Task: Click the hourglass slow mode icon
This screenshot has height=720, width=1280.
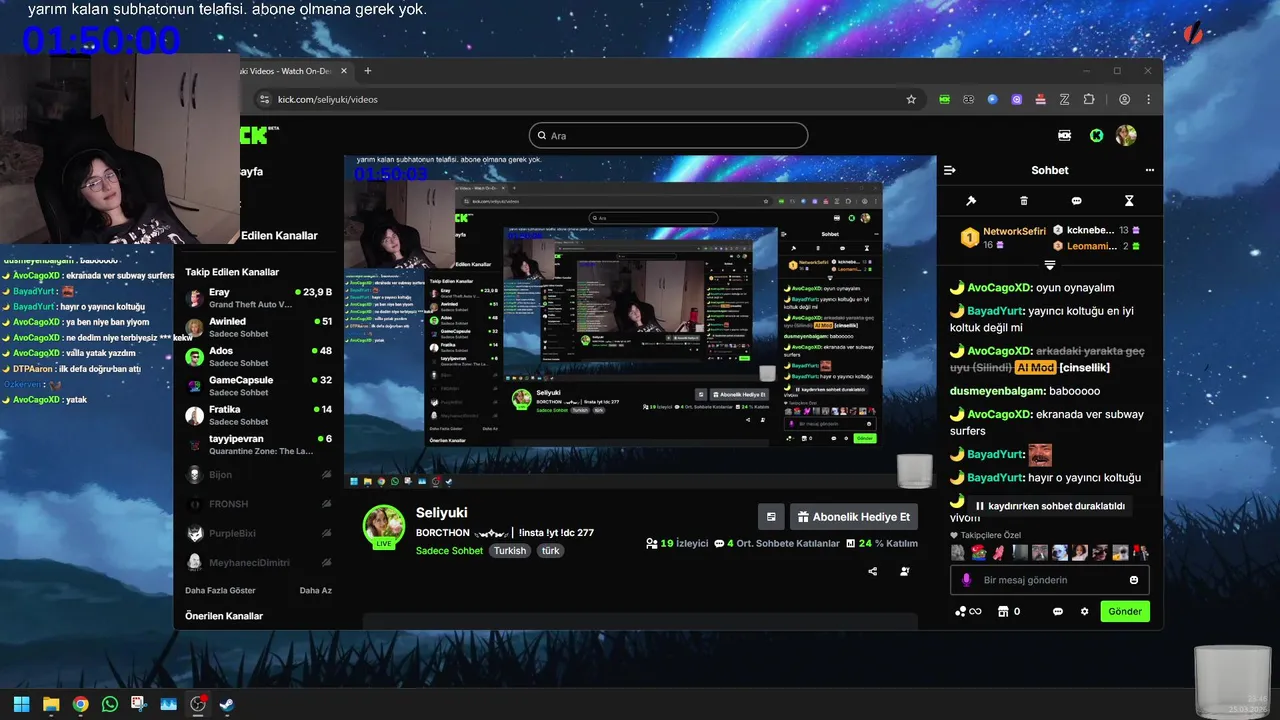Action: (x=1129, y=201)
